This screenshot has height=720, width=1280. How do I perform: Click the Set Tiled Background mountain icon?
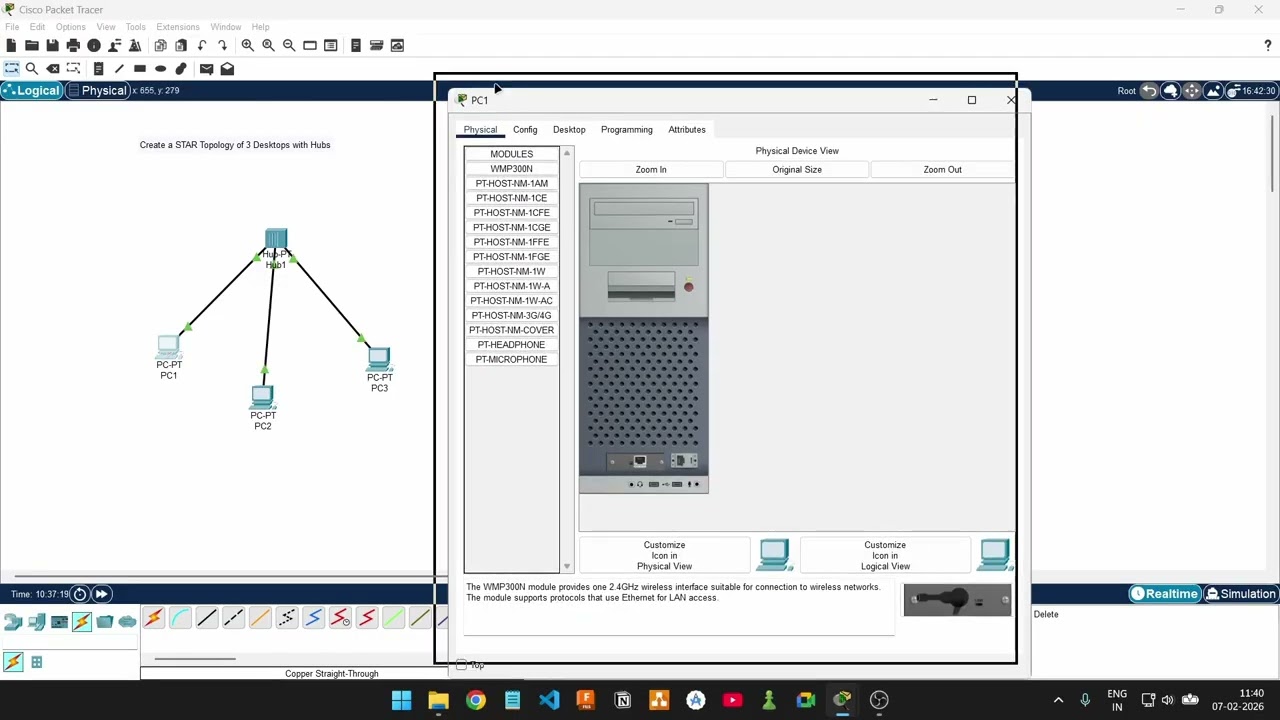(x=1213, y=91)
